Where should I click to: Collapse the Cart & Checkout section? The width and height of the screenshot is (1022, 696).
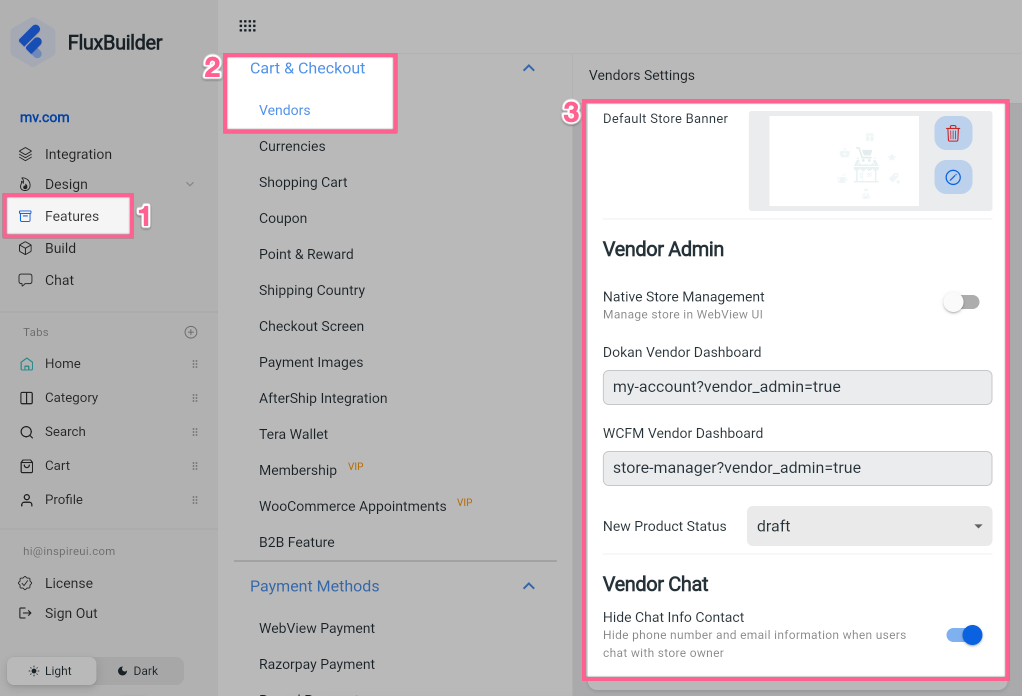pos(529,68)
